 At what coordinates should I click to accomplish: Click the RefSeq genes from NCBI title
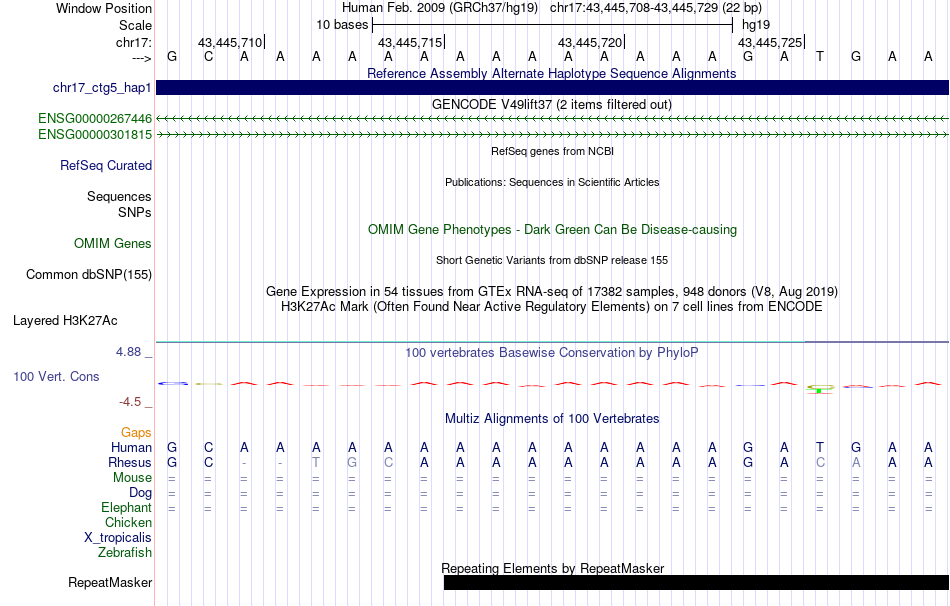(553, 151)
